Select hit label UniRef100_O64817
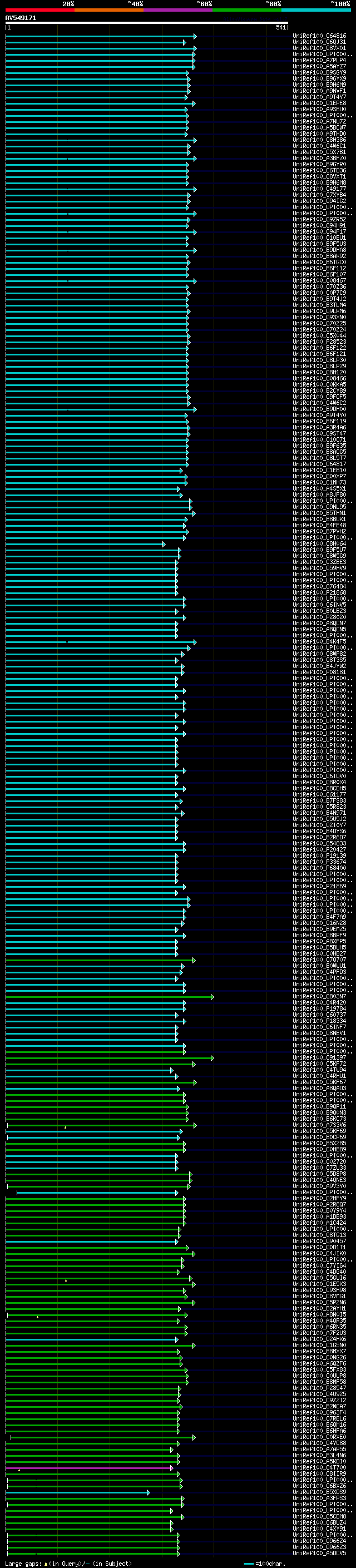This screenshot has height=1568, width=356. point(319,464)
